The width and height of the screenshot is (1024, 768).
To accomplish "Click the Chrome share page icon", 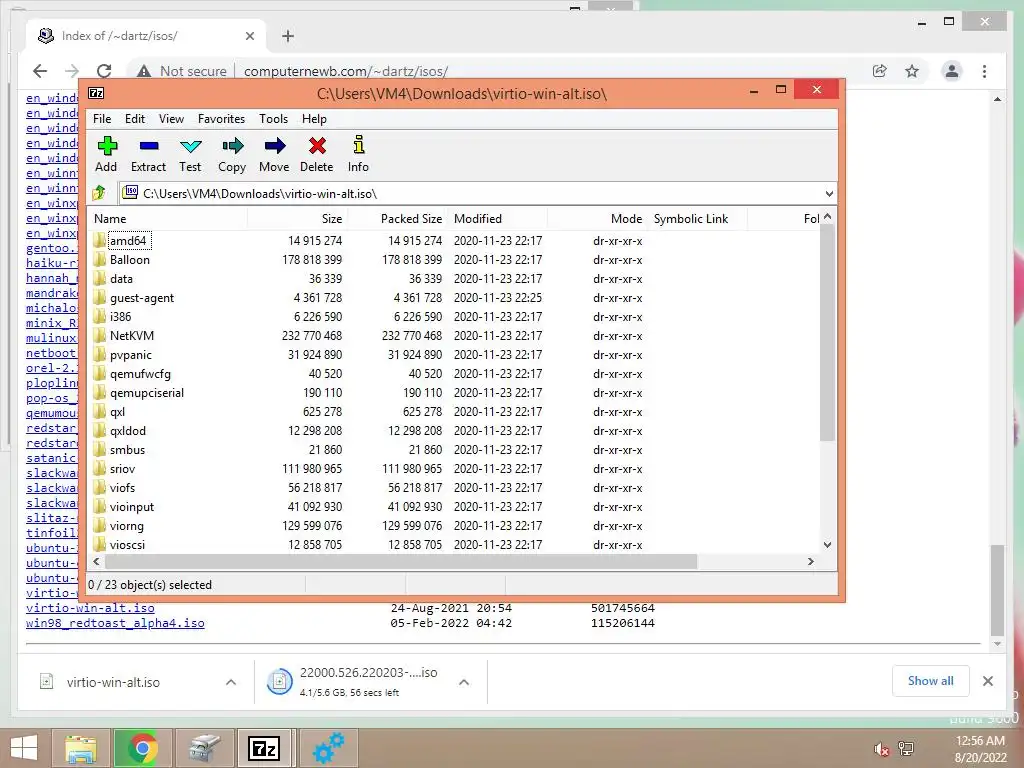I will point(880,71).
